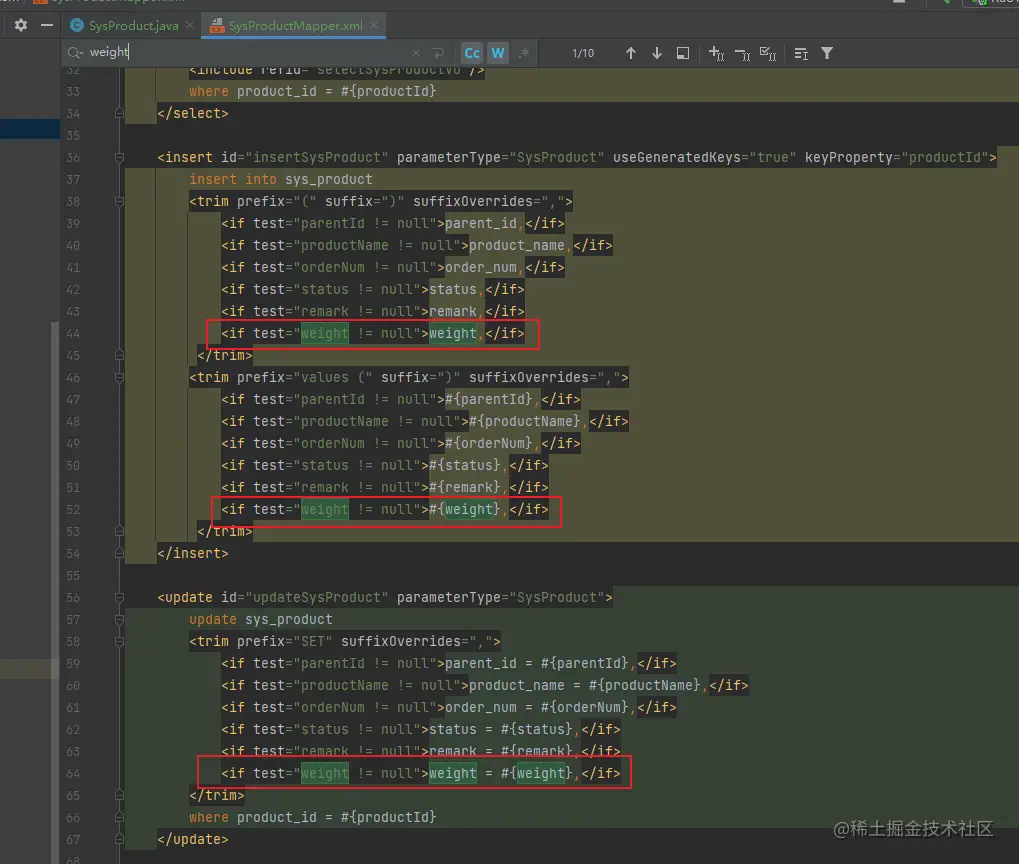Open the project panel settings gear
The width and height of the screenshot is (1019, 864).
pyautogui.click(x=20, y=25)
